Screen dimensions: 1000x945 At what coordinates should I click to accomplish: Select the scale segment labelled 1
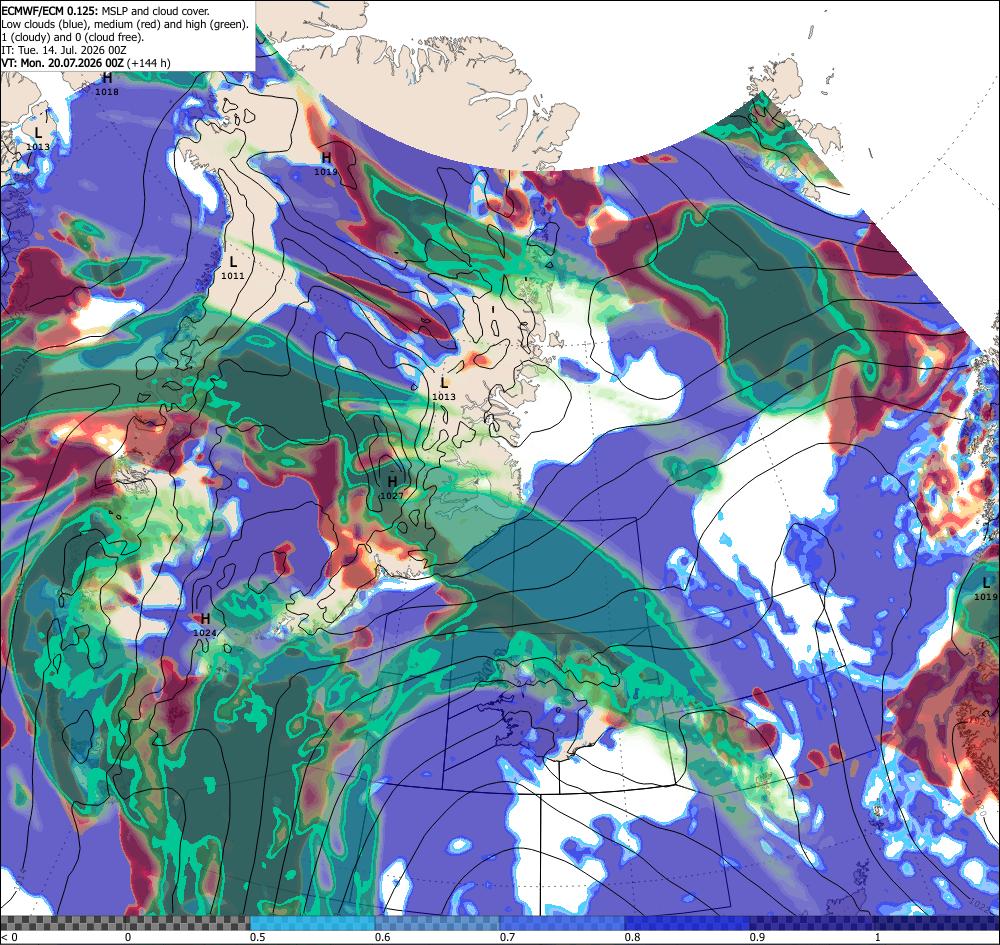tap(938, 923)
